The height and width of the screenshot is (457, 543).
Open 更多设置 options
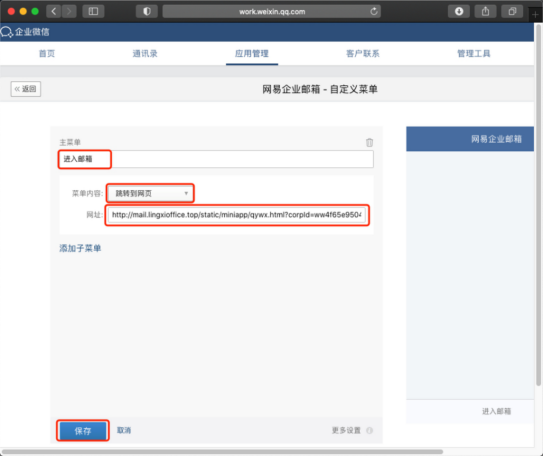click(346, 430)
